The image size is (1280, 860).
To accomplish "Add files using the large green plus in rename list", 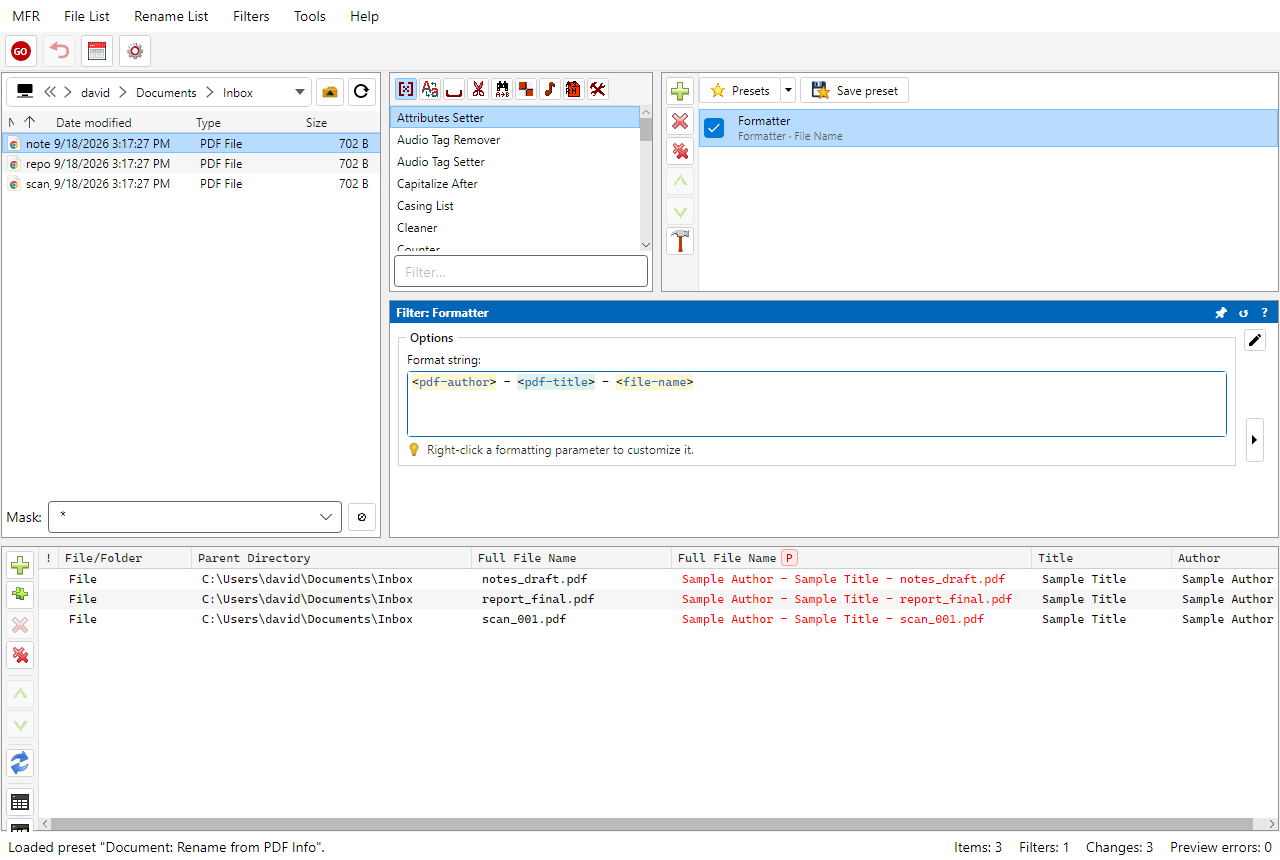I will (20, 565).
